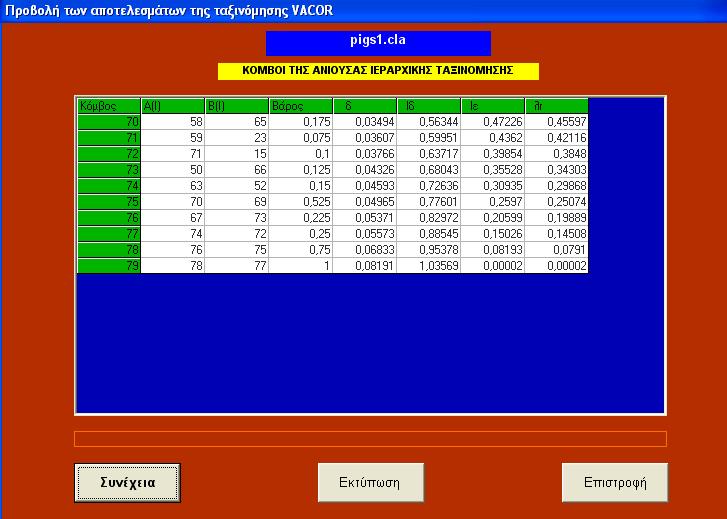727x519 pixels.
Task: Click the Ιε value 0,4362
Action: click(x=492, y=138)
